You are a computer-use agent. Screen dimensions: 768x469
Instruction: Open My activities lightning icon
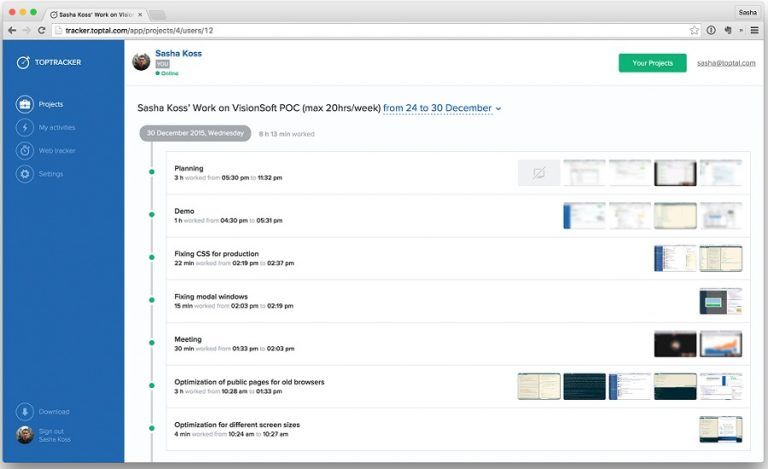click(x=24, y=127)
